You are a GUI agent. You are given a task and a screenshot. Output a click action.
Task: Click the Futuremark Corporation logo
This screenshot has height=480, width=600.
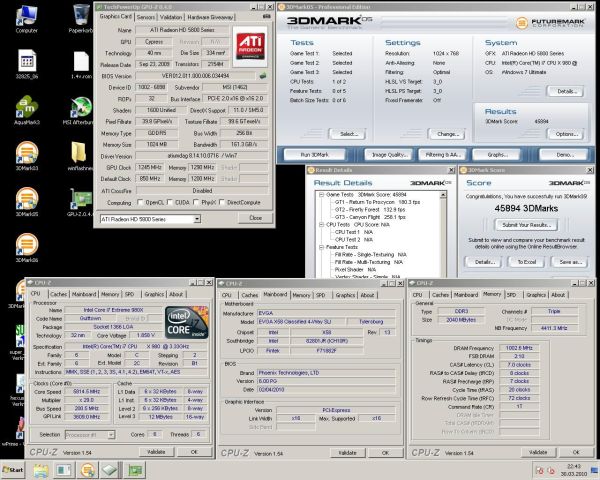tap(550, 23)
